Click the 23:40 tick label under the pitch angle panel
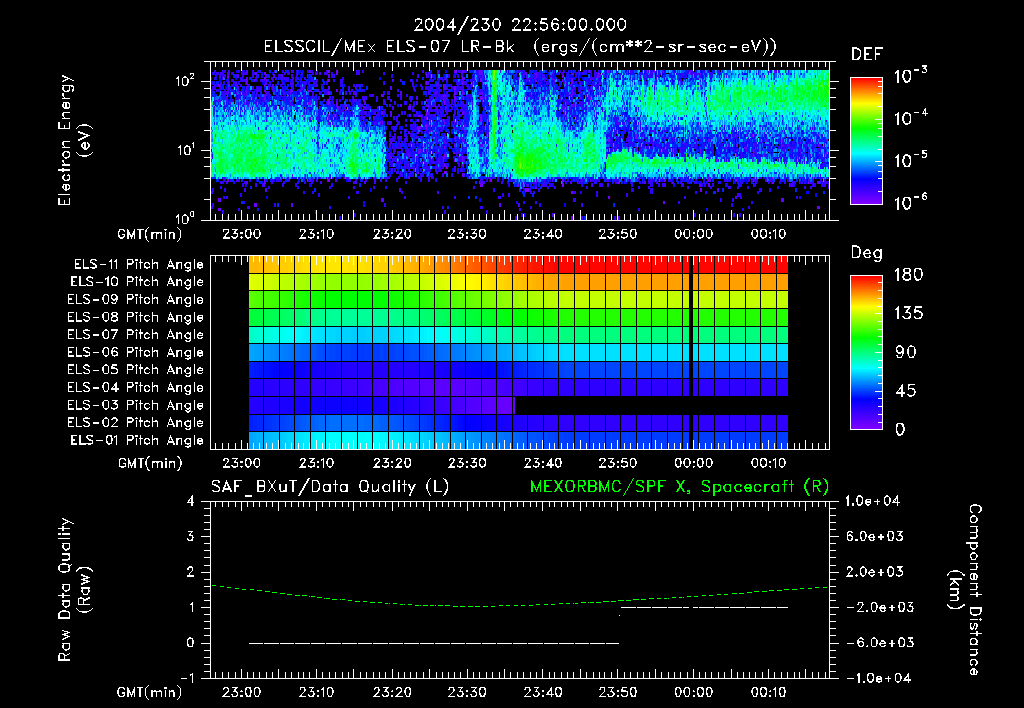1024x708 pixels. click(x=543, y=463)
